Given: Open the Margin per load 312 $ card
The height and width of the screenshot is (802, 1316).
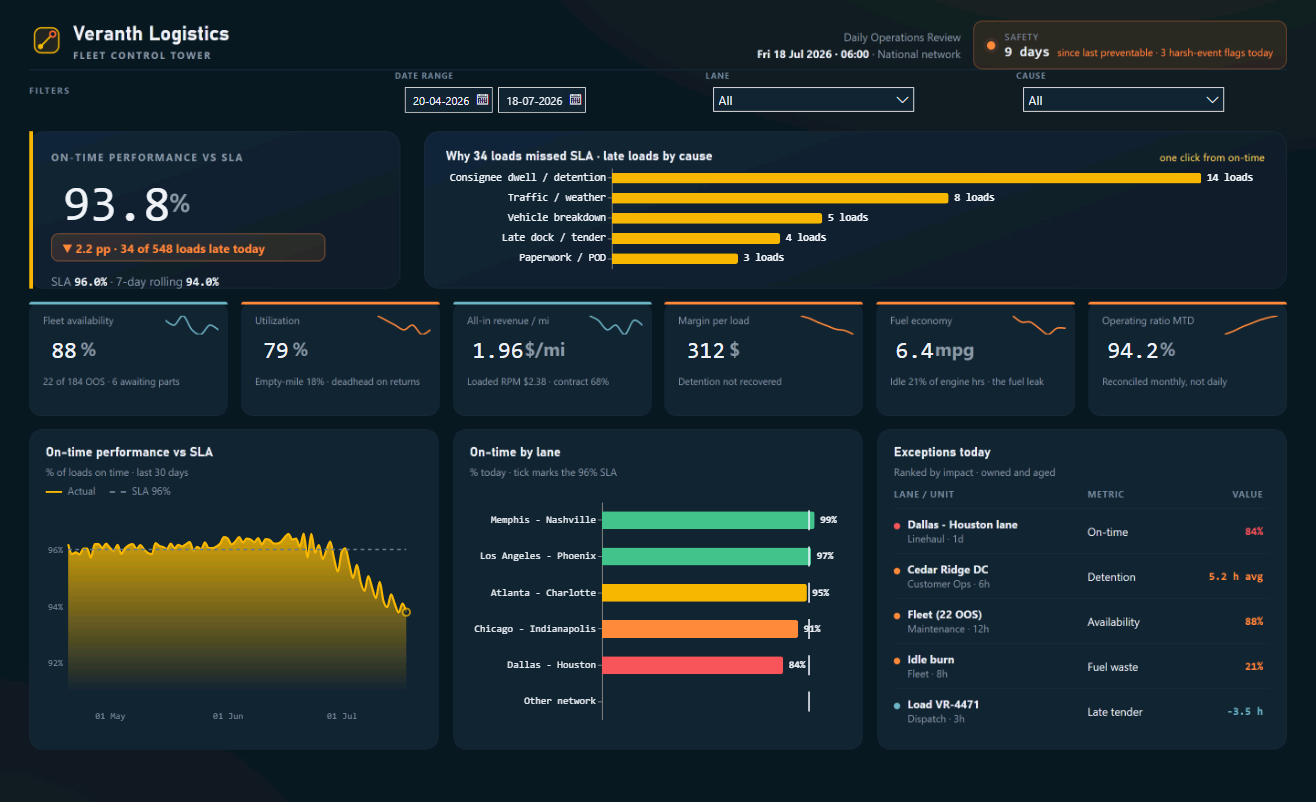Looking at the screenshot, I should click(x=764, y=358).
